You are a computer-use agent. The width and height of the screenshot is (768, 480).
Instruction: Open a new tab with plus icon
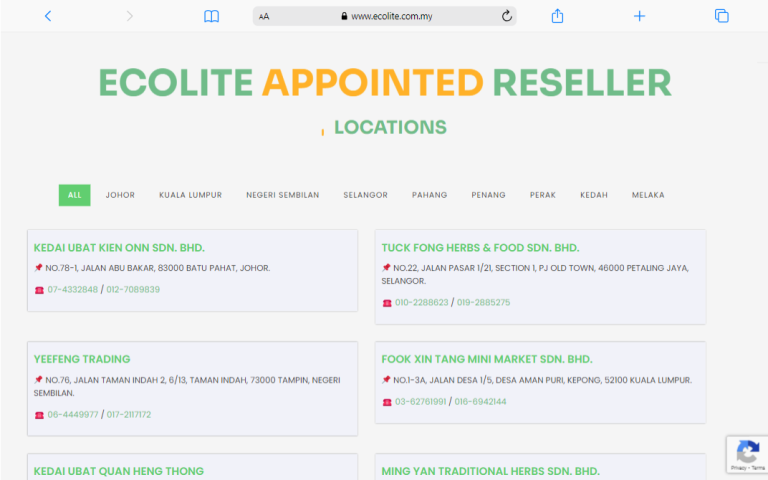click(x=639, y=16)
